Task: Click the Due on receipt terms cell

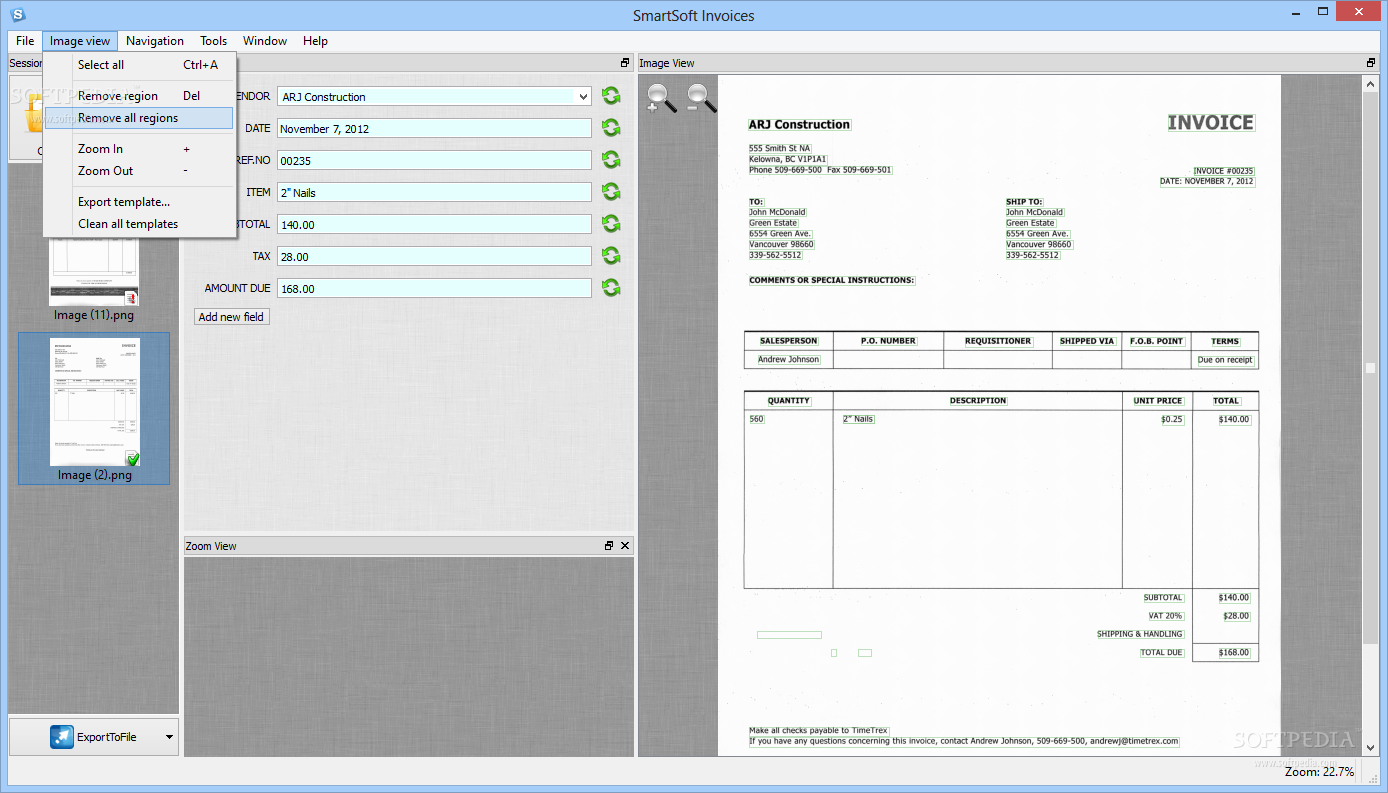Action: (x=1225, y=360)
